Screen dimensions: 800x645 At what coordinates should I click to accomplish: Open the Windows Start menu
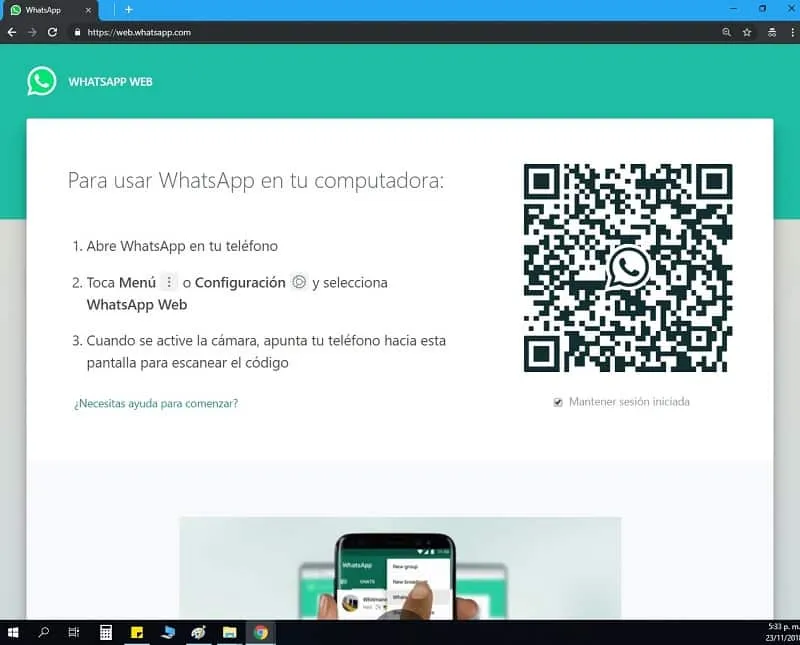point(14,632)
